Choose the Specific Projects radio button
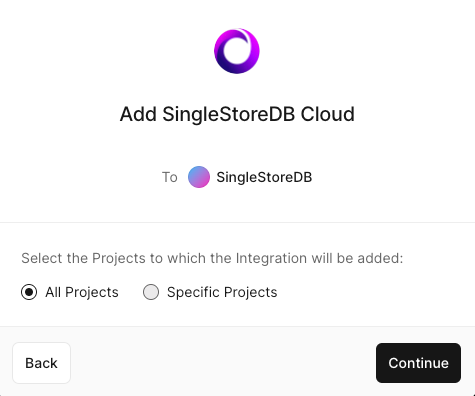Screen dimensions: 475x396 pyautogui.click(x=151, y=292)
